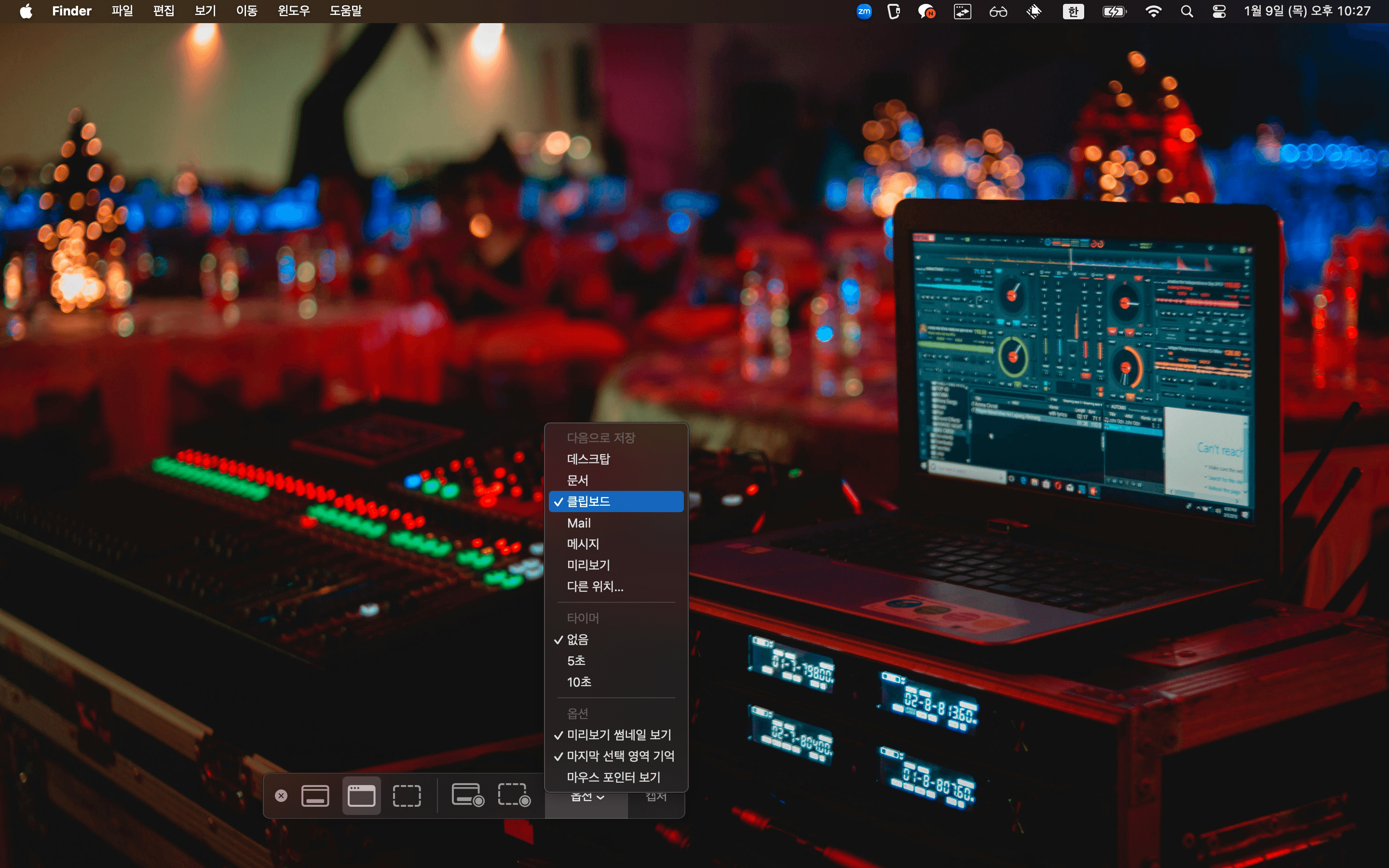1389x868 pixels.
Task: Select record selected portion icon
Action: (514, 796)
